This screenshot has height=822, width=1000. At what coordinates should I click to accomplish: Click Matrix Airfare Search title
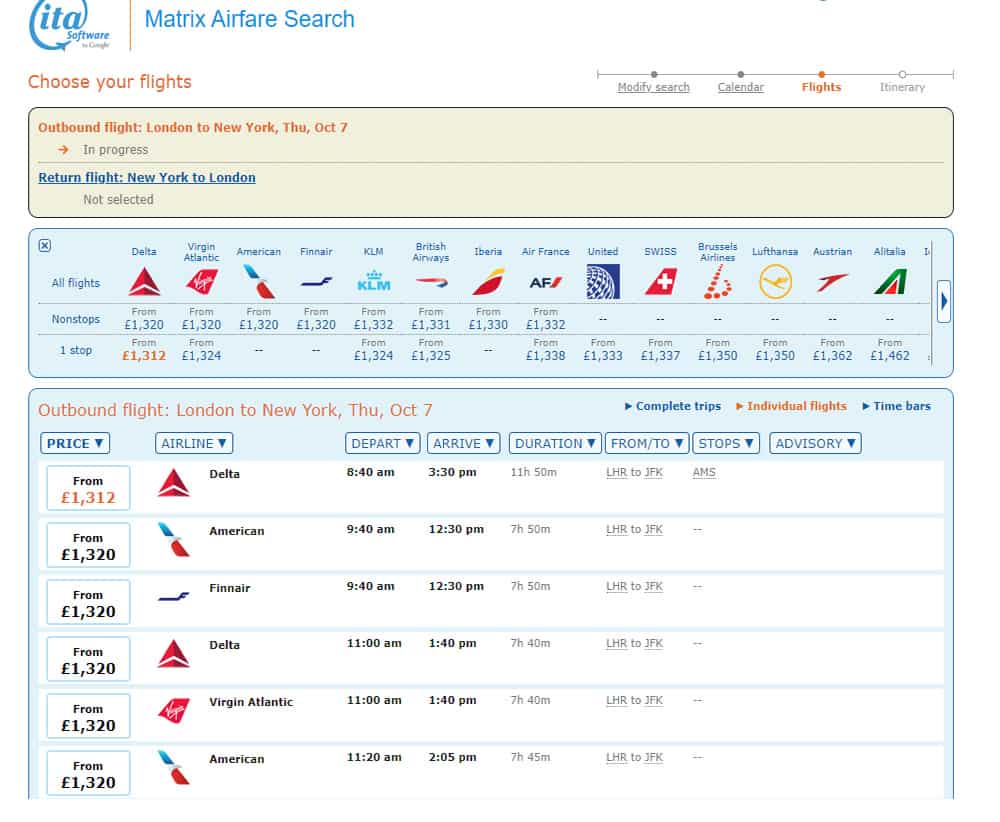[x=249, y=19]
